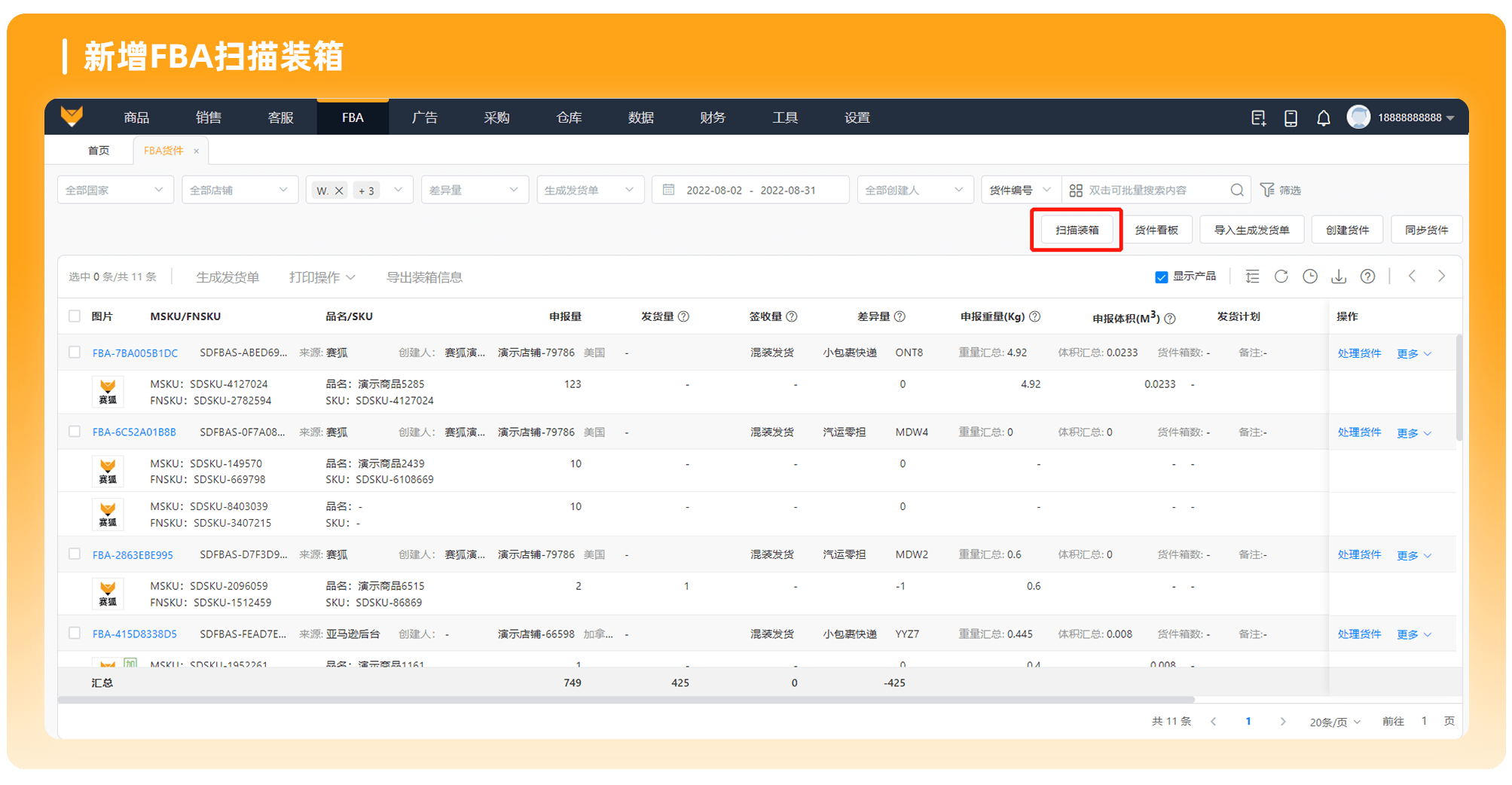Open the notification bell
Image resolution: width=1512 pixels, height=785 pixels.
(1324, 118)
